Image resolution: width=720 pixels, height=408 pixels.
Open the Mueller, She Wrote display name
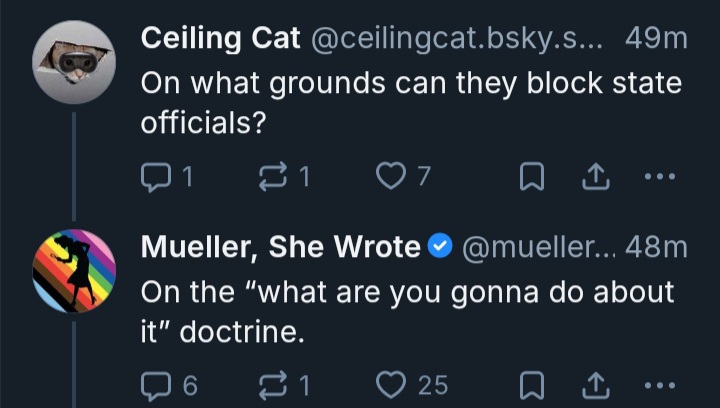[280, 246]
